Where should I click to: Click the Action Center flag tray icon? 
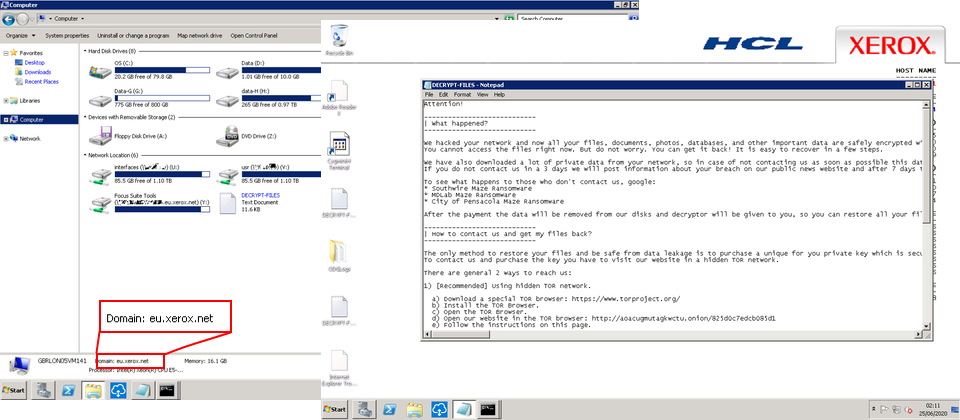click(x=884, y=409)
